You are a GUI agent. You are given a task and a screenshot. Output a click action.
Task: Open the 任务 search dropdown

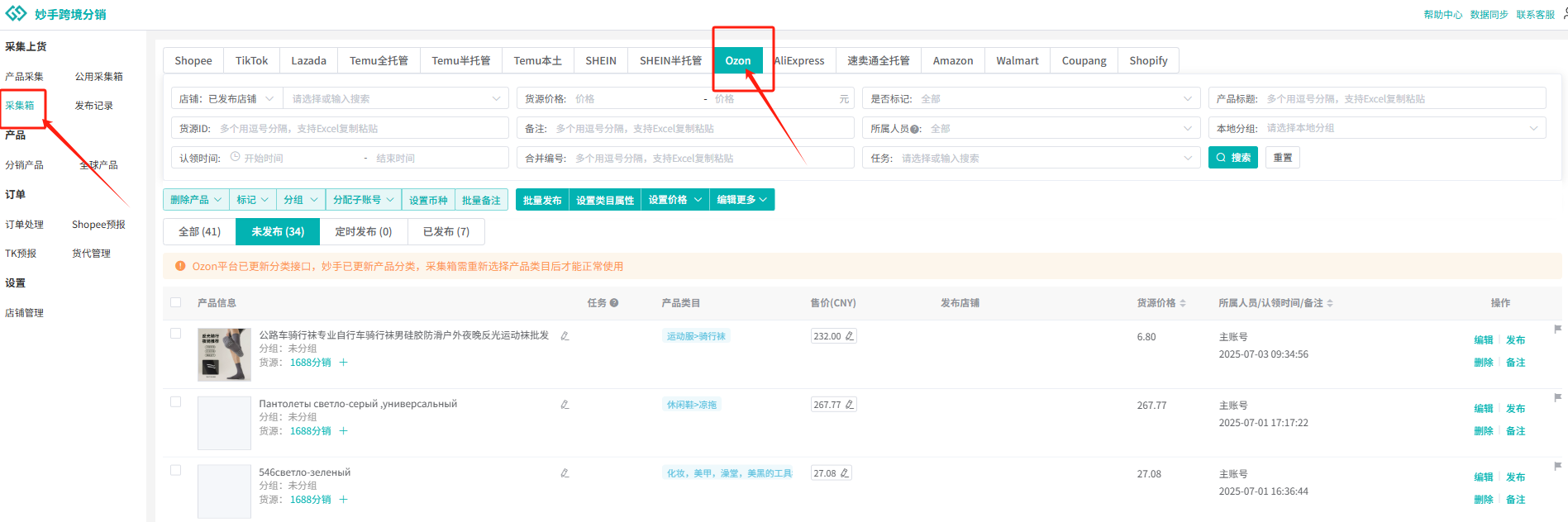coord(1031,159)
